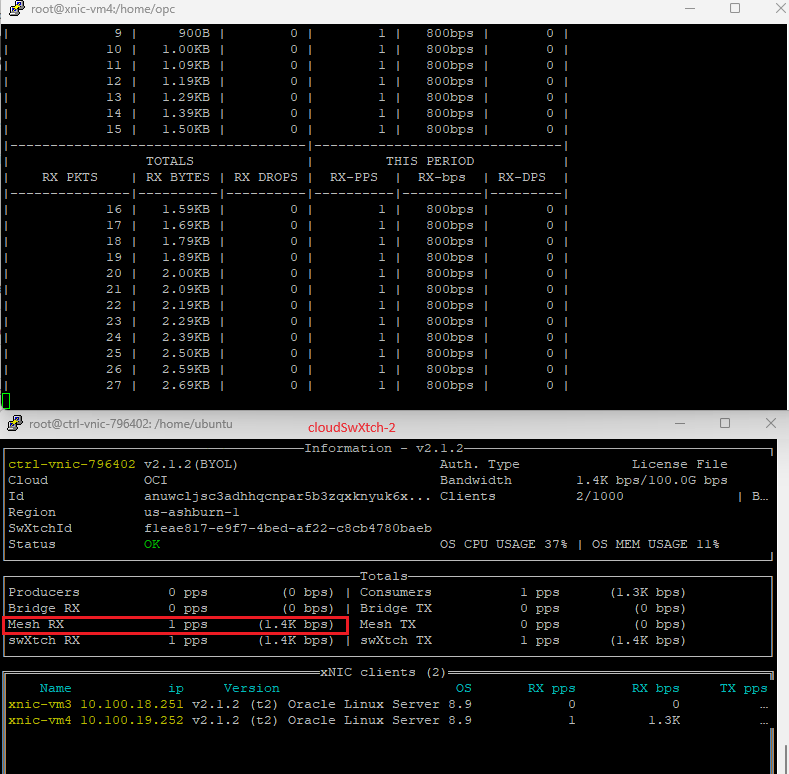
Task: Click the Version column header in clients table
Action: (x=251, y=688)
